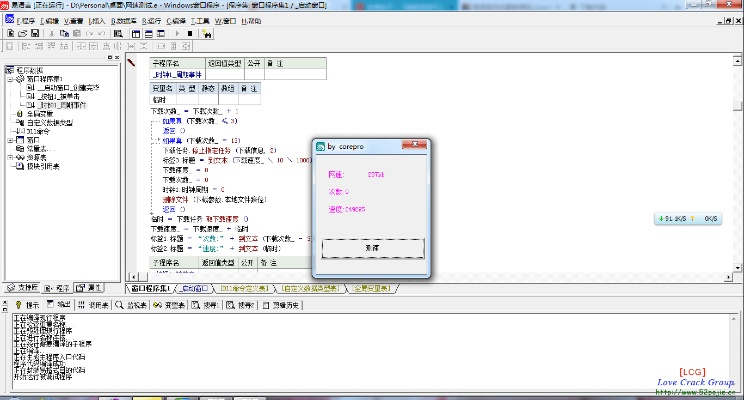Expand the 窗口 node in the program tree

coord(10,140)
